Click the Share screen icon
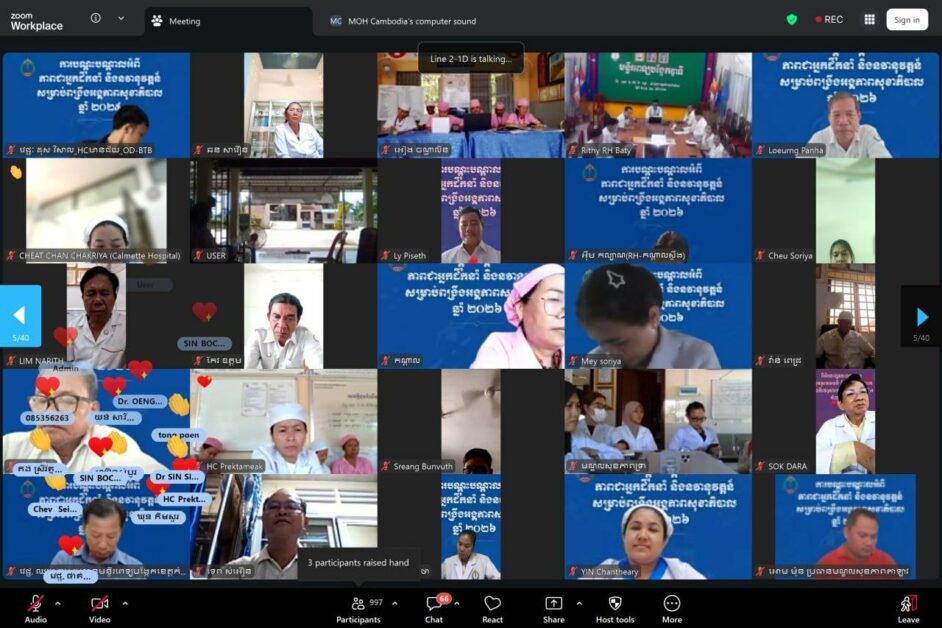This screenshot has width=942, height=628. click(x=553, y=604)
